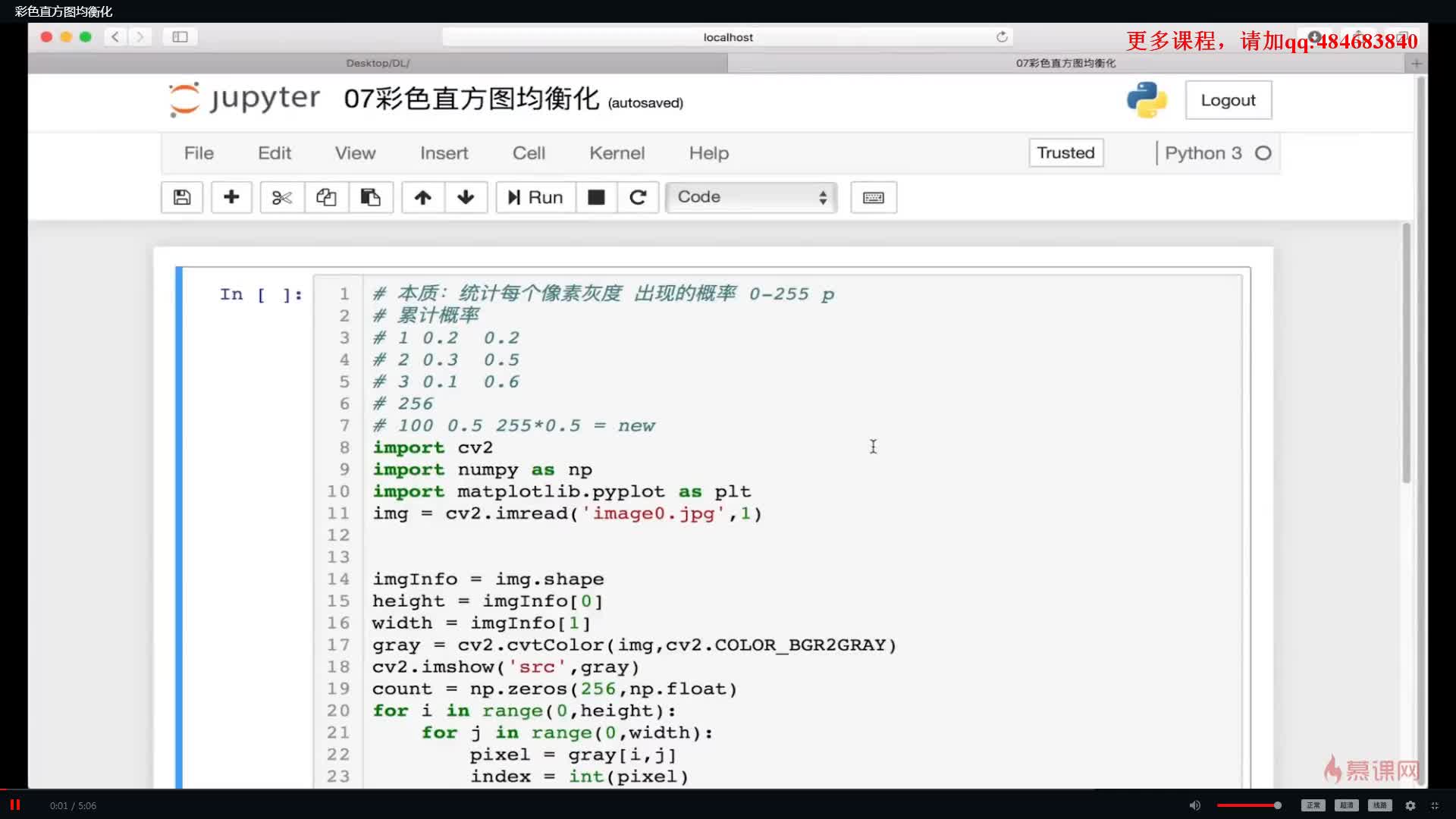The image size is (1456, 819).
Task: Reload the page in the address bar
Action: coord(1002,36)
